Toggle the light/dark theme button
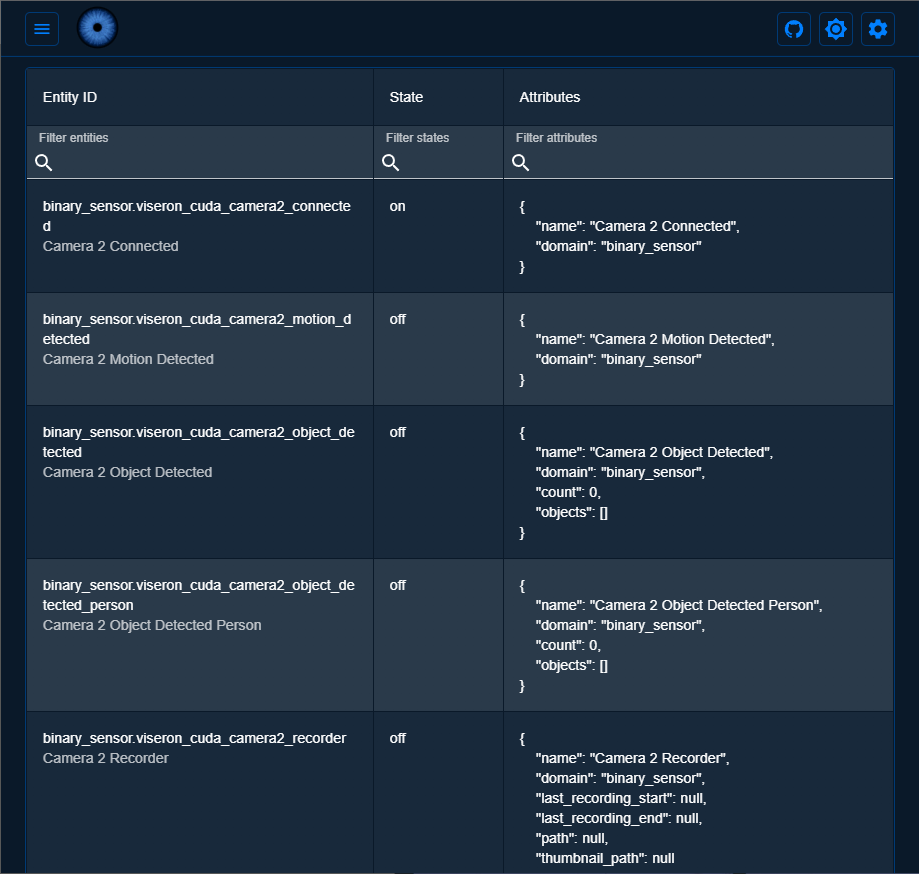919x874 pixels. click(x=836, y=29)
